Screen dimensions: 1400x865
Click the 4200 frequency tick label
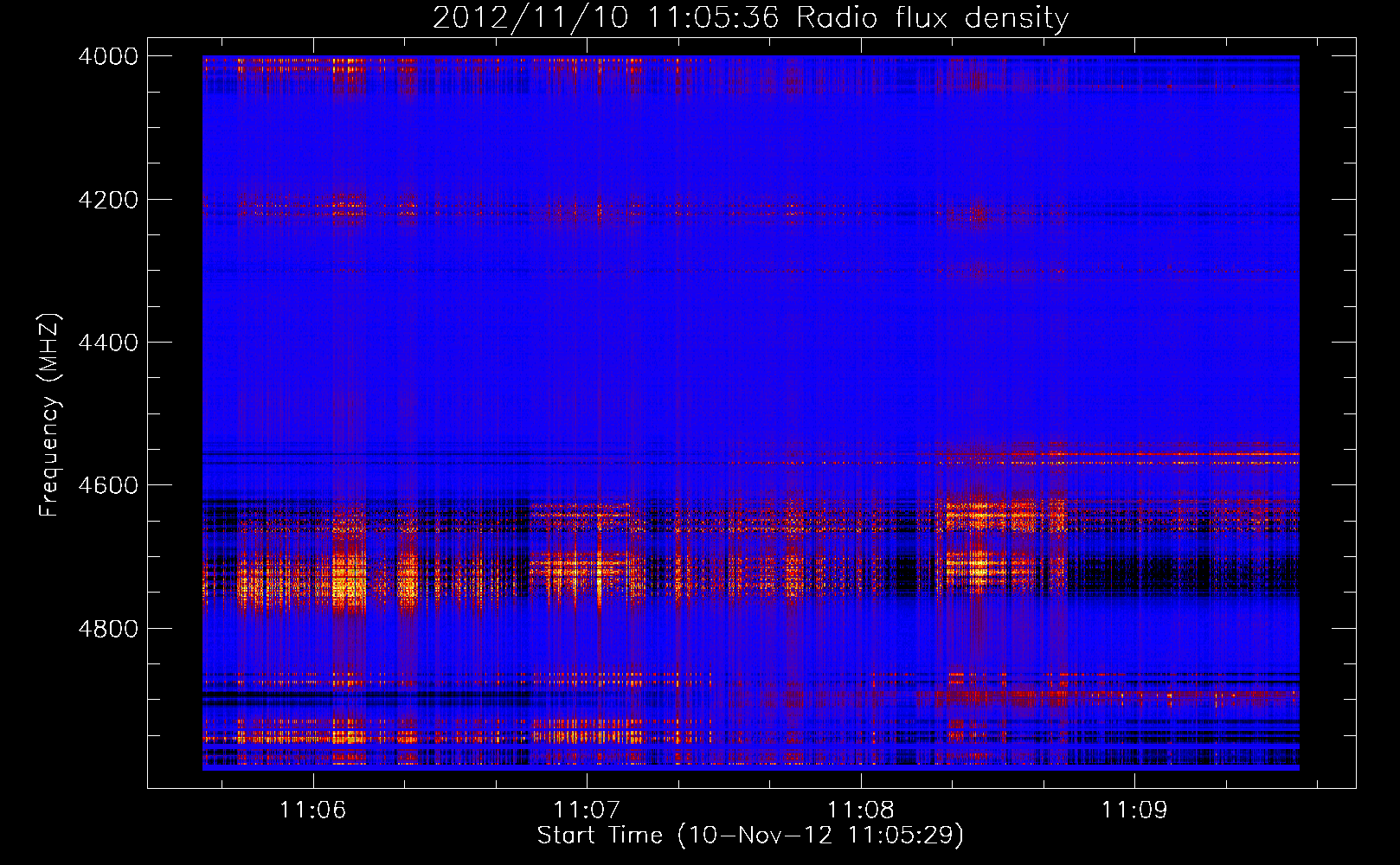(108, 200)
